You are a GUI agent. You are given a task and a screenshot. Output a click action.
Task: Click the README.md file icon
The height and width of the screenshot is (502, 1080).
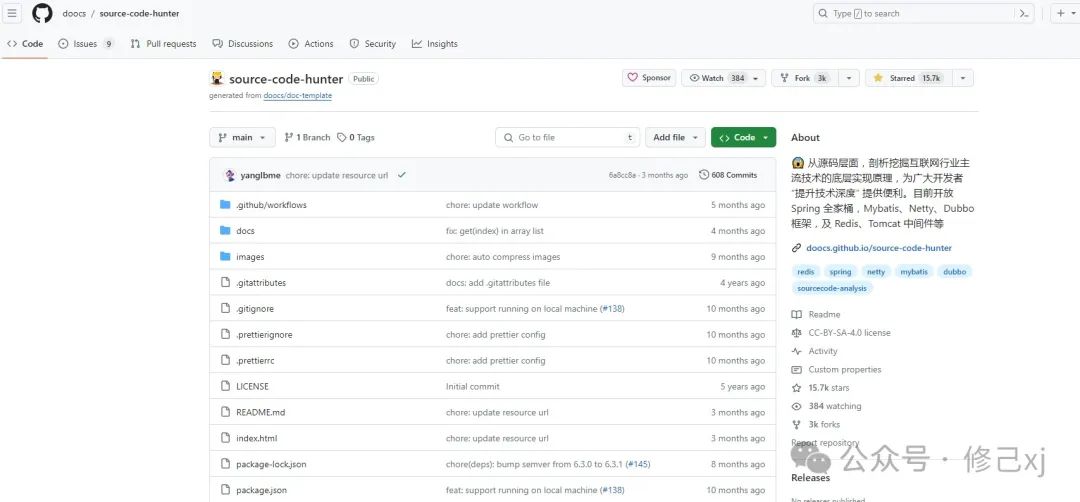pos(225,412)
